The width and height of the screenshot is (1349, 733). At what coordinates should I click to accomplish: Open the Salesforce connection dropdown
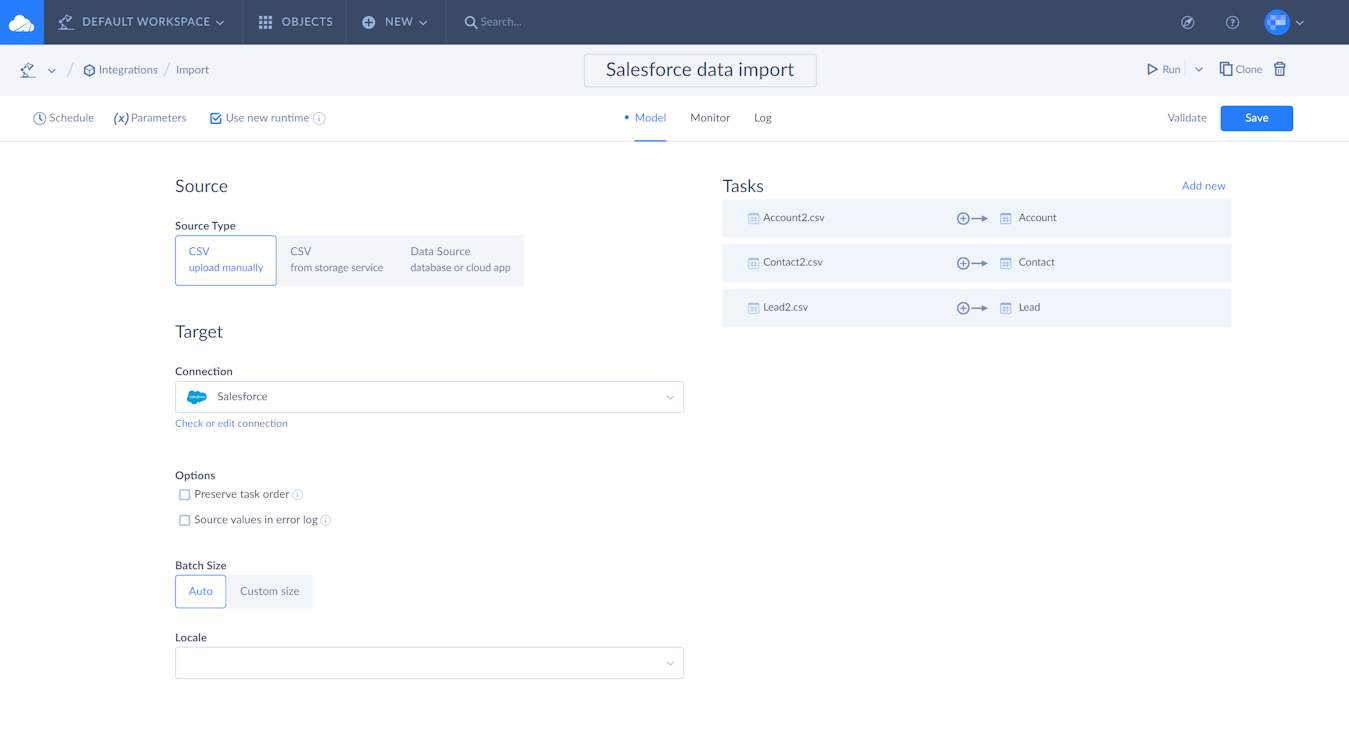click(429, 397)
